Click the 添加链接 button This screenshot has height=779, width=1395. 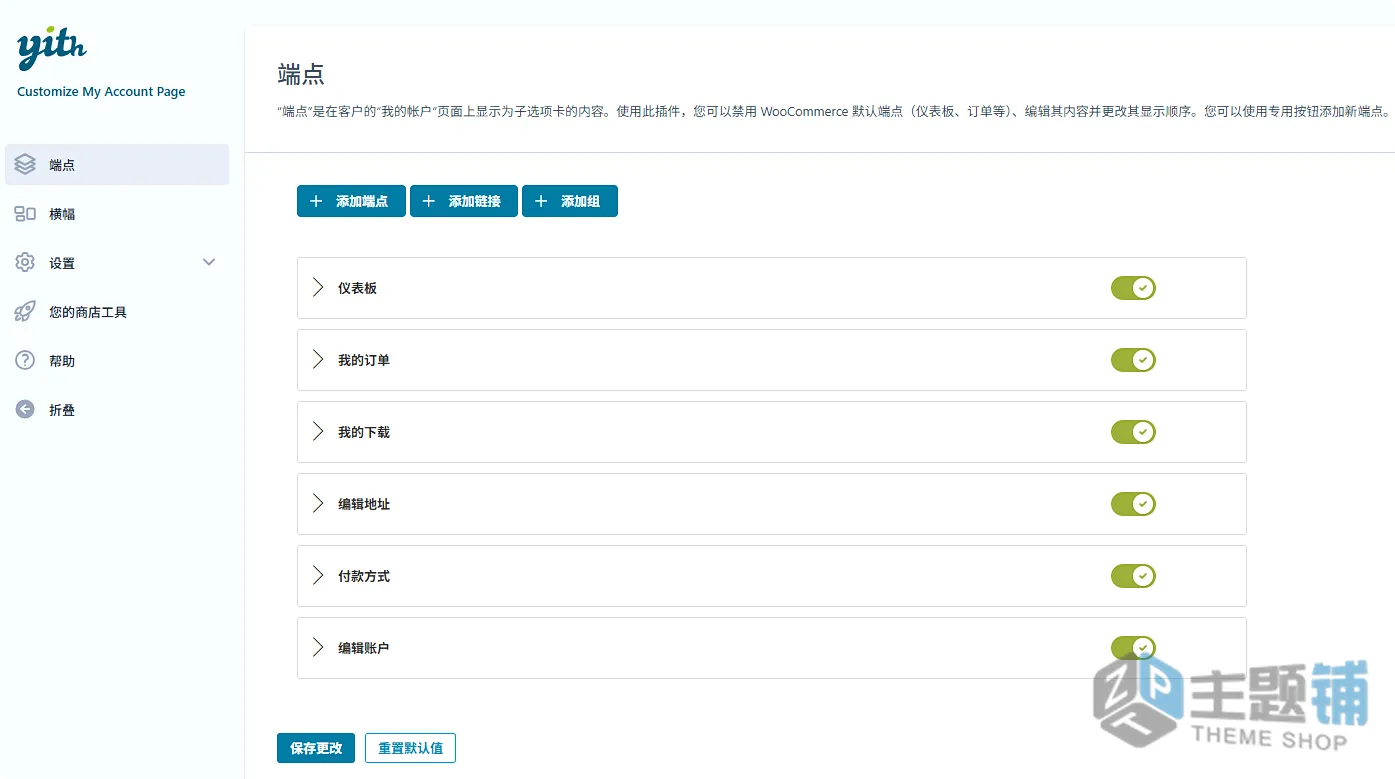coord(464,201)
